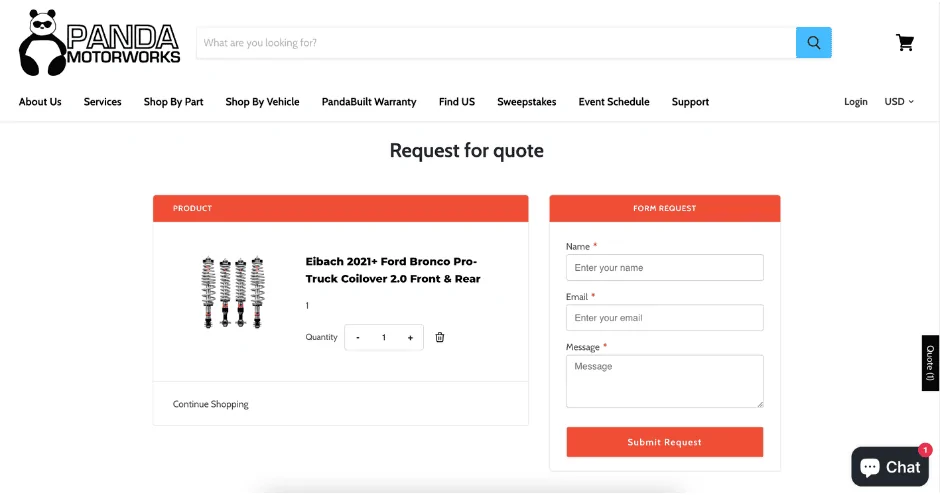Viewport: 940px width, 495px height.
Task: Open Event Schedule menu item
Action: pos(614,102)
